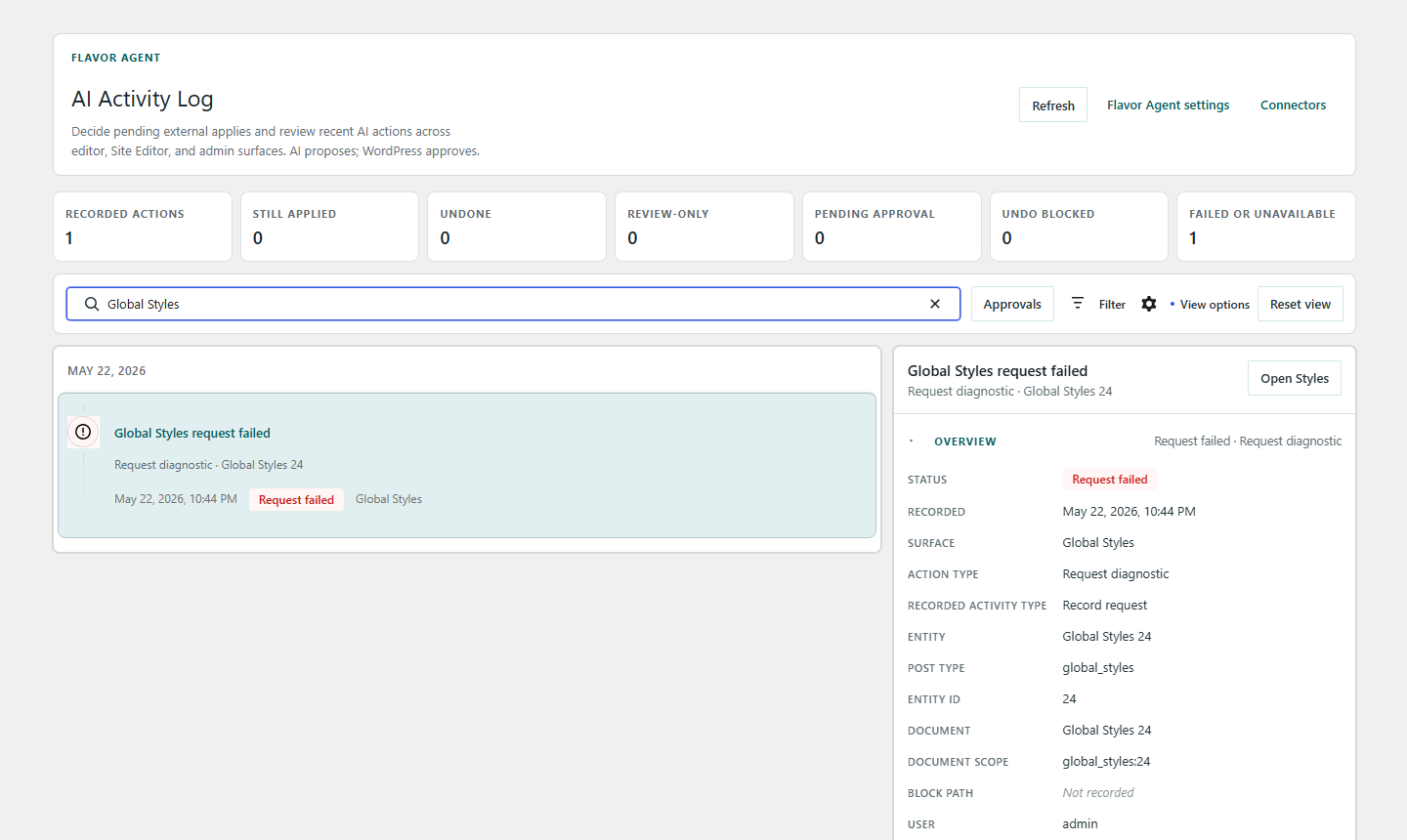This screenshot has height=840, width=1407.
Task: Click the Undone stat card
Action: point(517,227)
